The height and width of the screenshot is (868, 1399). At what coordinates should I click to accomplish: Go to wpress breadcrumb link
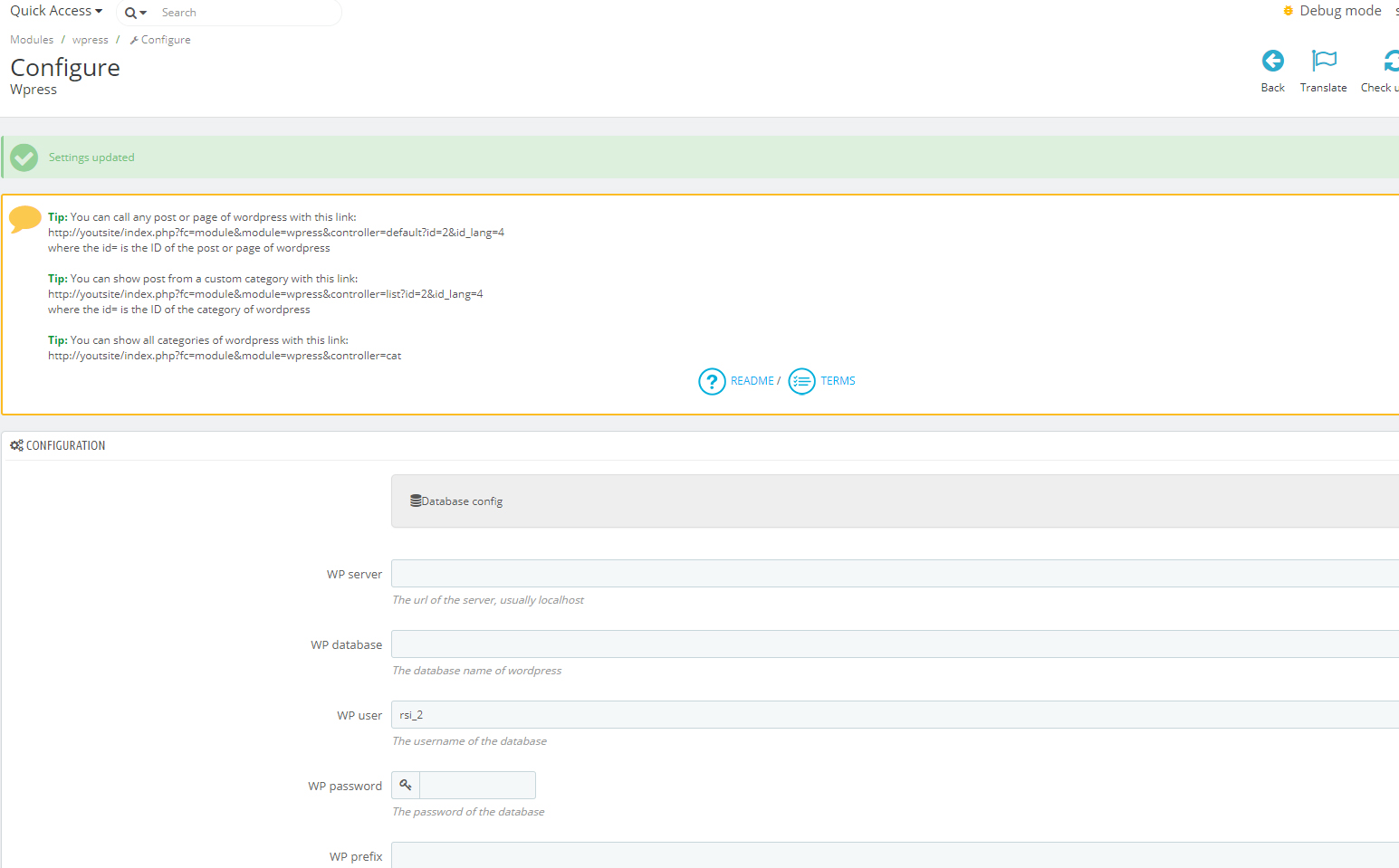click(90, 40)
